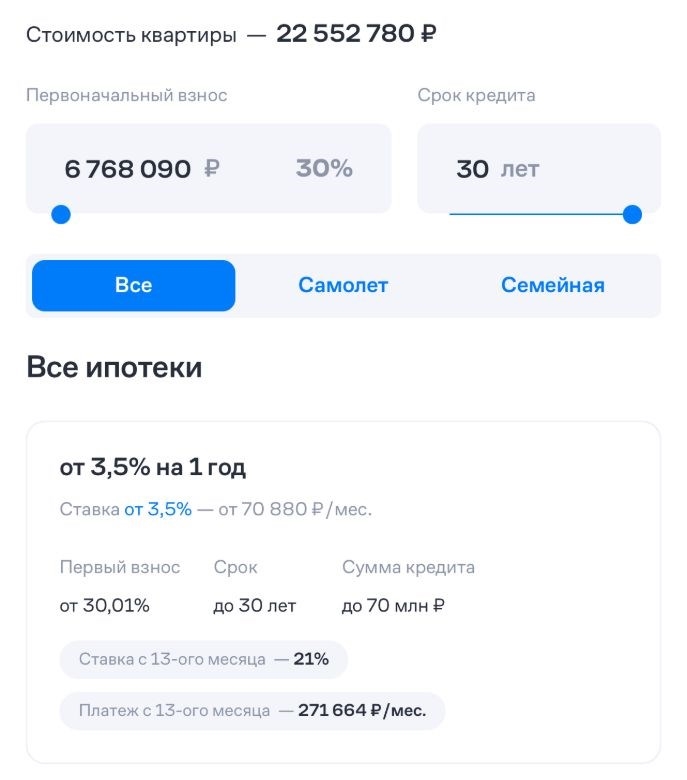
Task: Select the "Все" mortgage filter tab
Action: [133, 286]
